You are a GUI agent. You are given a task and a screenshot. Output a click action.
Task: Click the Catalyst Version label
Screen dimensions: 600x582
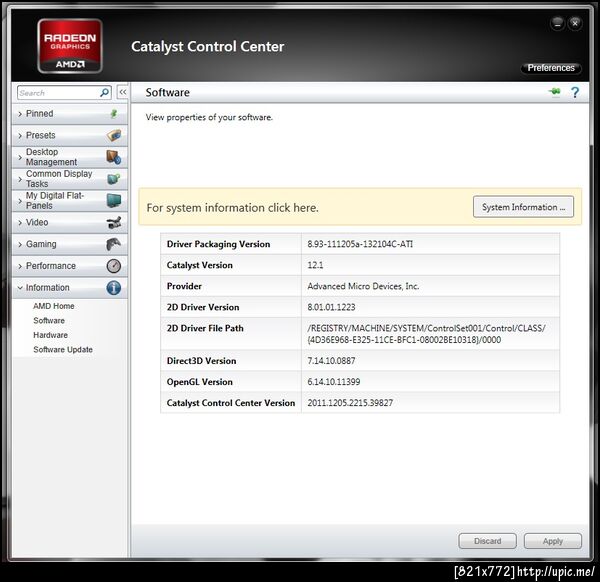coord(199,265)
